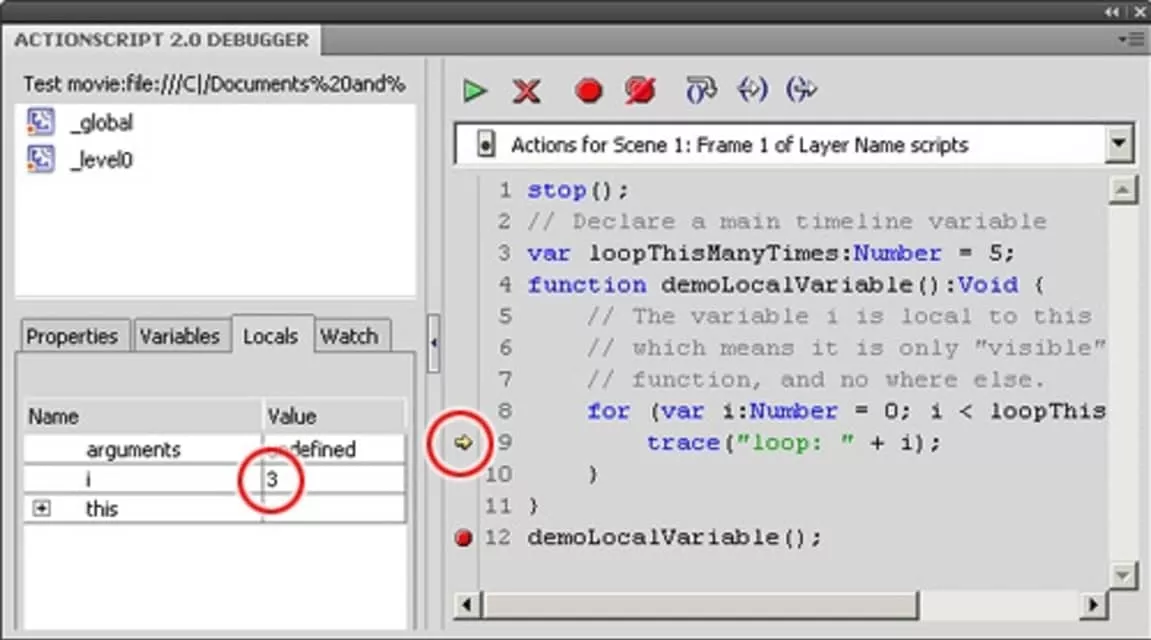
Task: Remove the breakpoint on line 12
Action: coord(463,538)
